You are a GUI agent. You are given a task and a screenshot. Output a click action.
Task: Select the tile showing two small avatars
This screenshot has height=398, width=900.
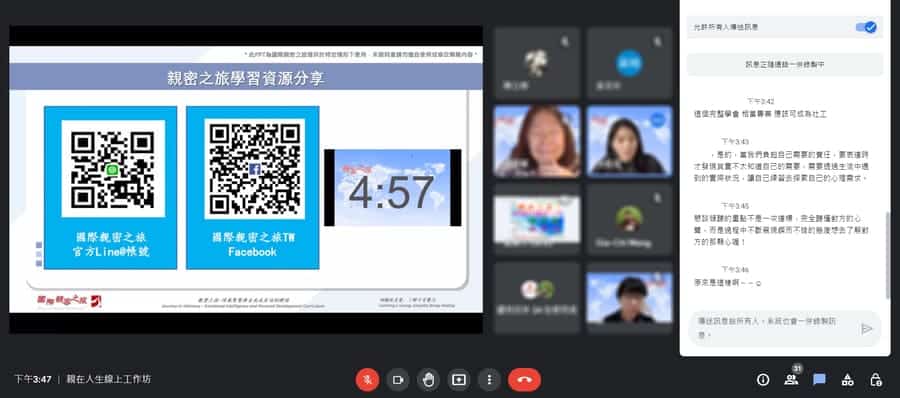click(537, 297)
